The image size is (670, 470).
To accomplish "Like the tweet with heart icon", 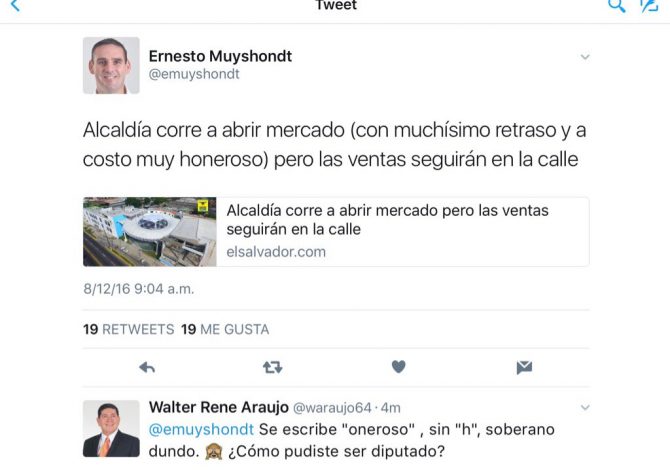I will point(398,367).
